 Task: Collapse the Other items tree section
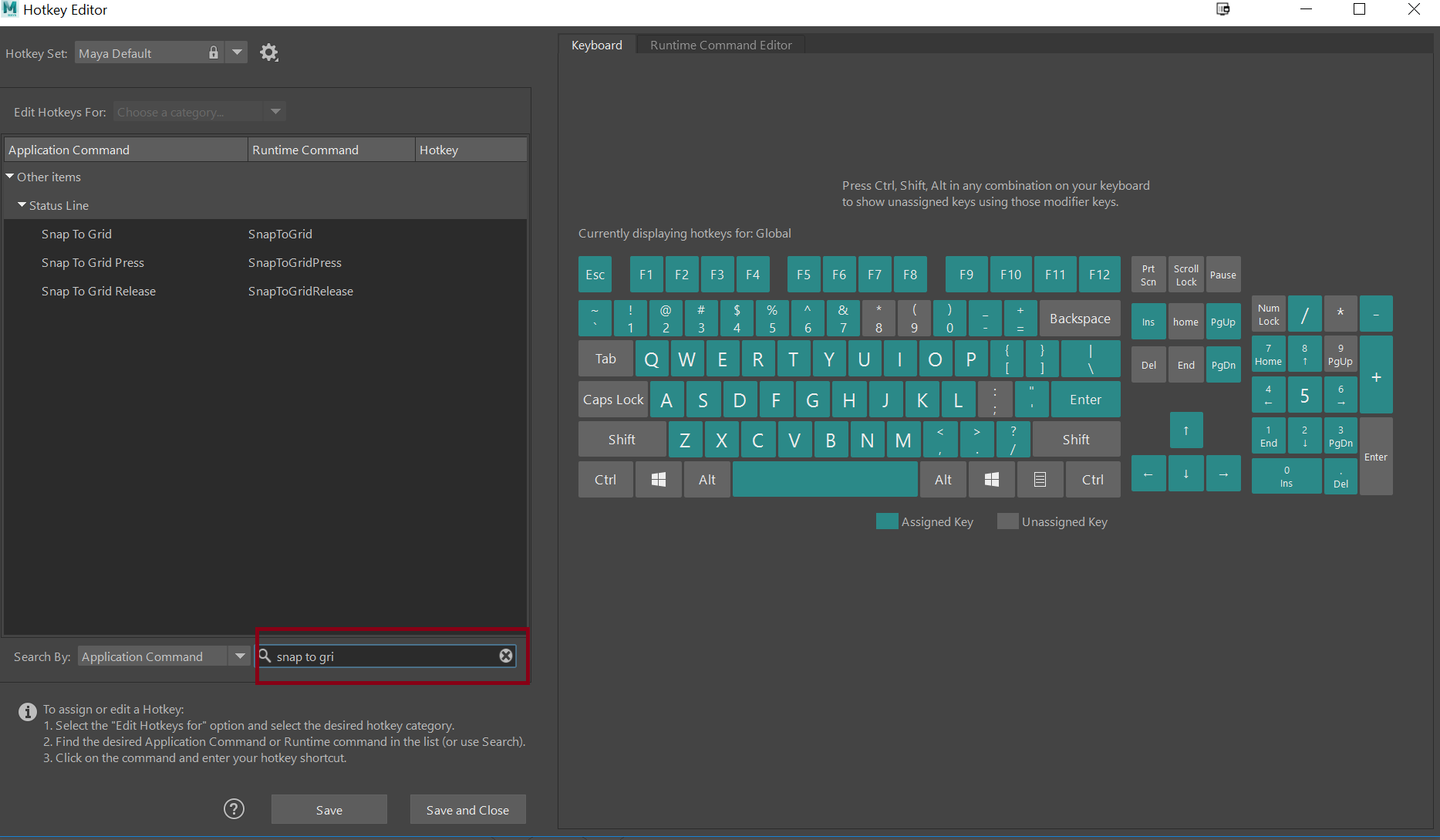[x=10, y=176]
